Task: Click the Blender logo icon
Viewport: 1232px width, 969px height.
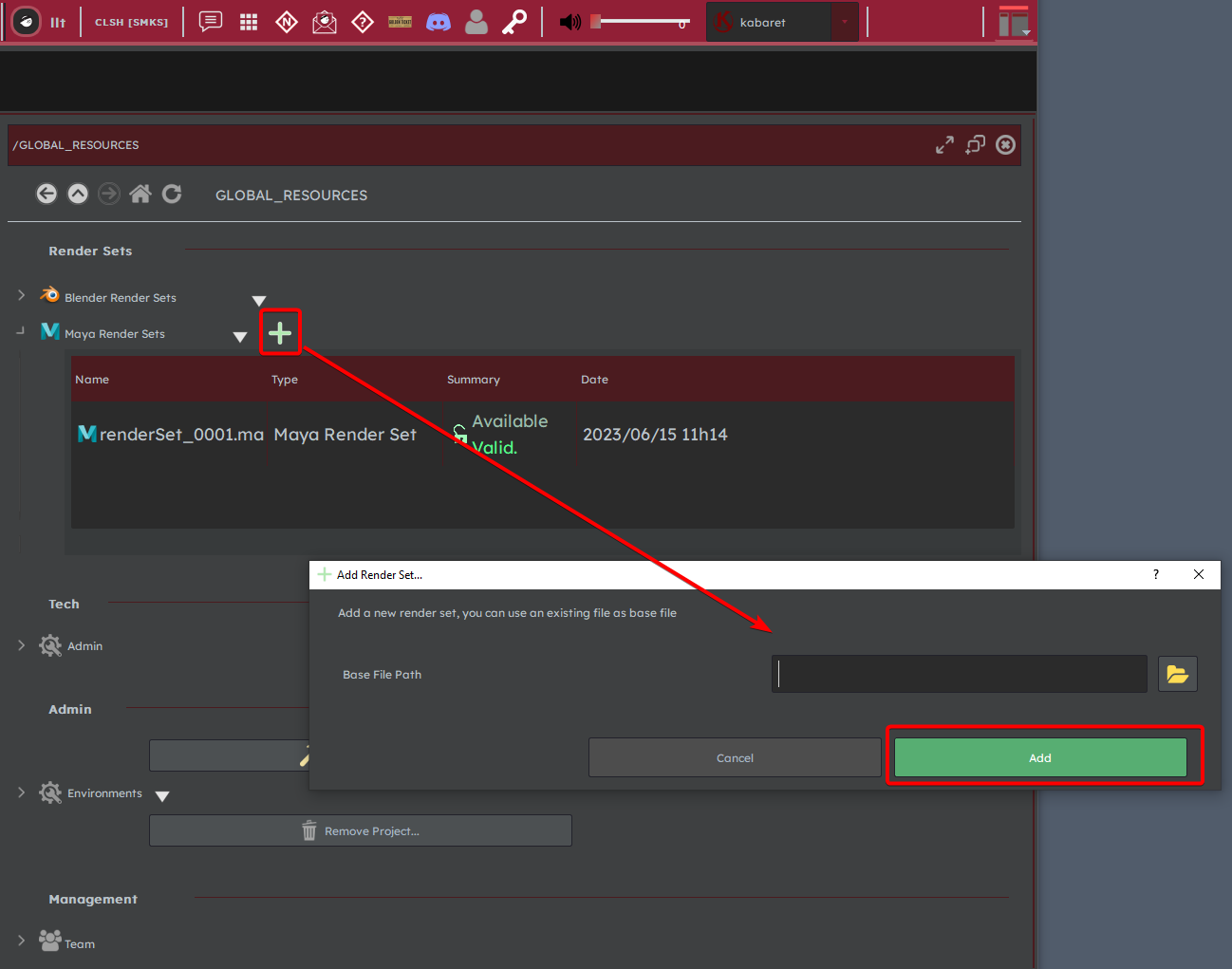Action: tap(49, 294)
